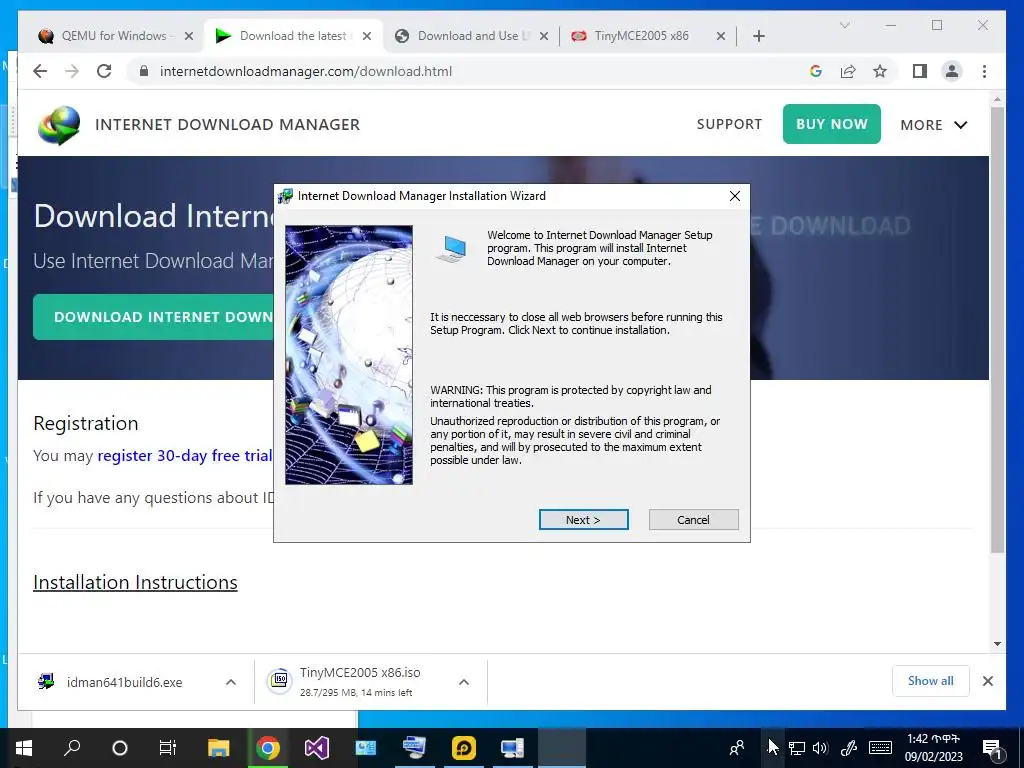Open a new browser tab
This screenshot has height=768, width=1024.
pyautogui.click(x=758, y=36)
